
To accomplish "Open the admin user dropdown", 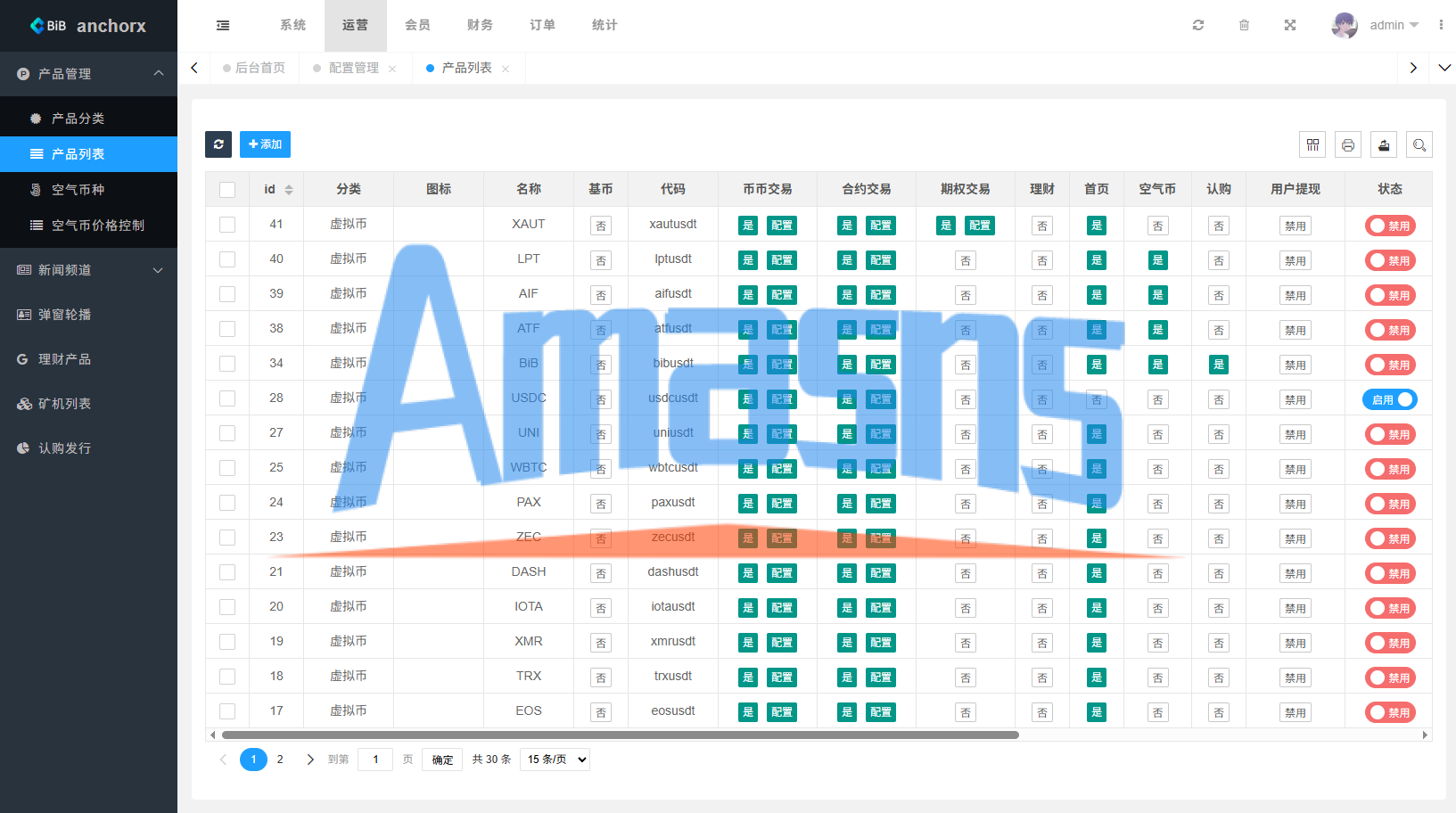I will [1375, 25].
